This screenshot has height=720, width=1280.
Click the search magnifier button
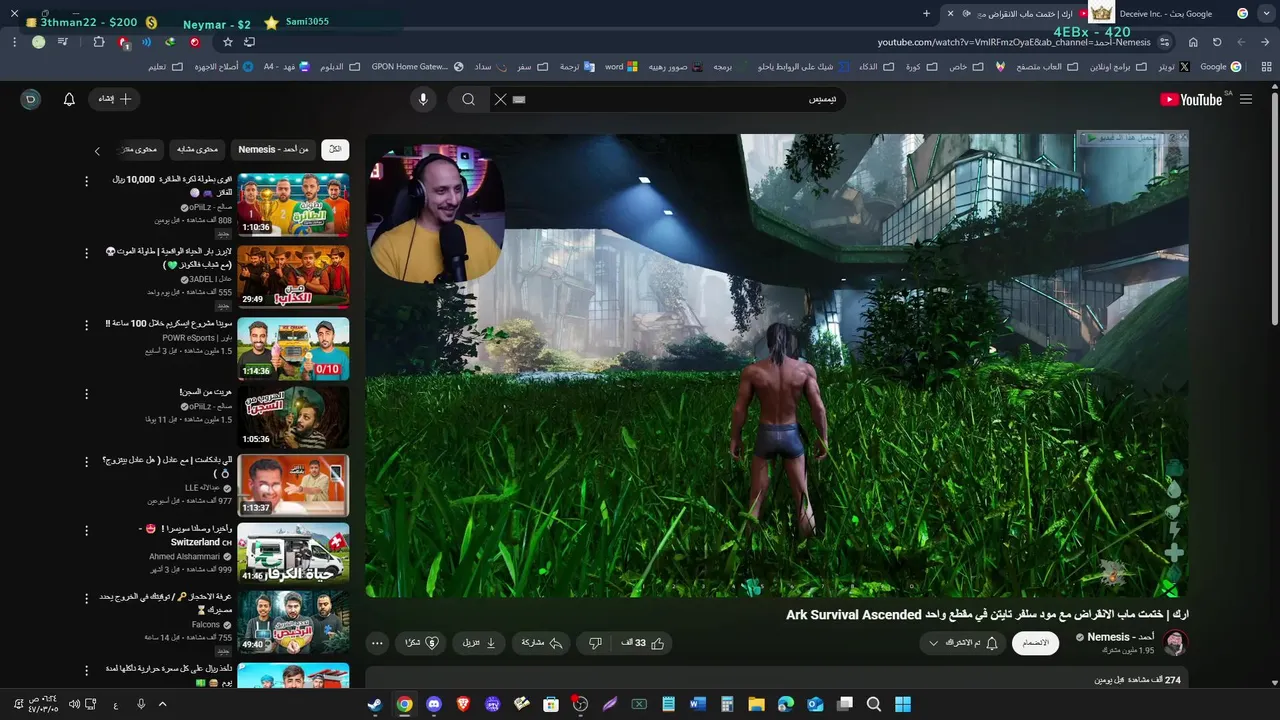coord(468,99)
